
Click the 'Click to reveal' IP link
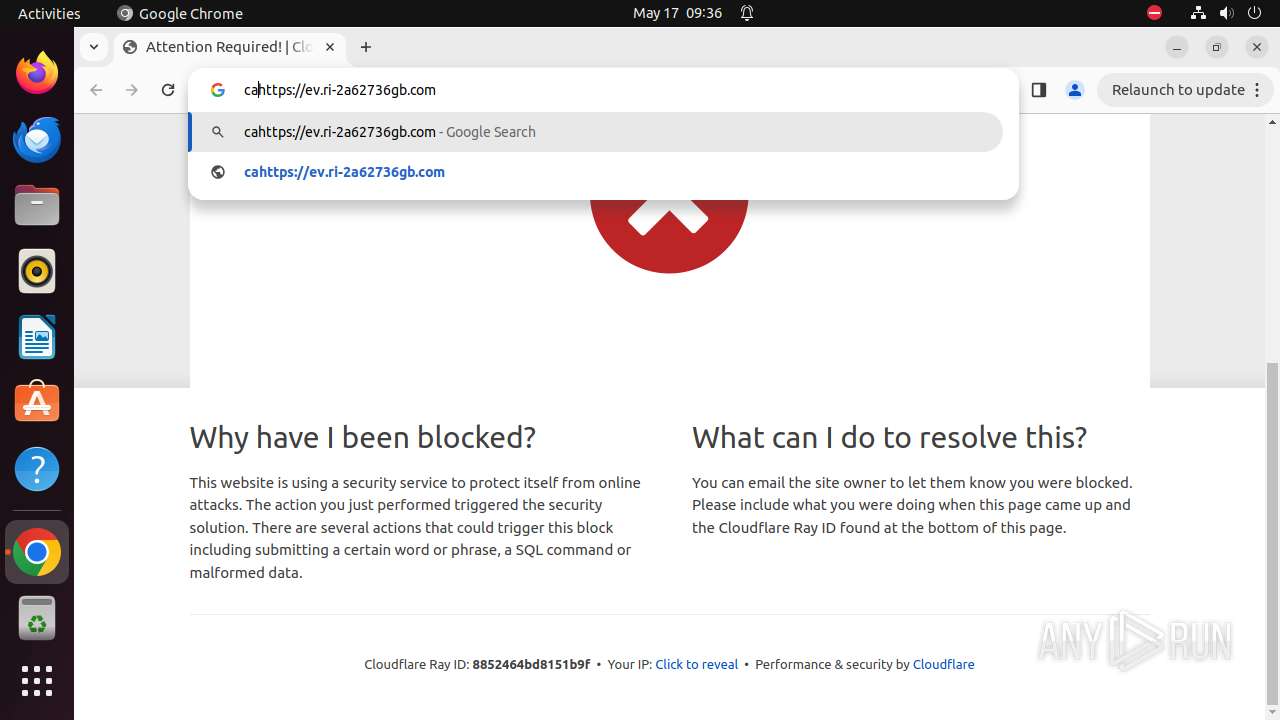pyautogui.click(x=697, y=664)
